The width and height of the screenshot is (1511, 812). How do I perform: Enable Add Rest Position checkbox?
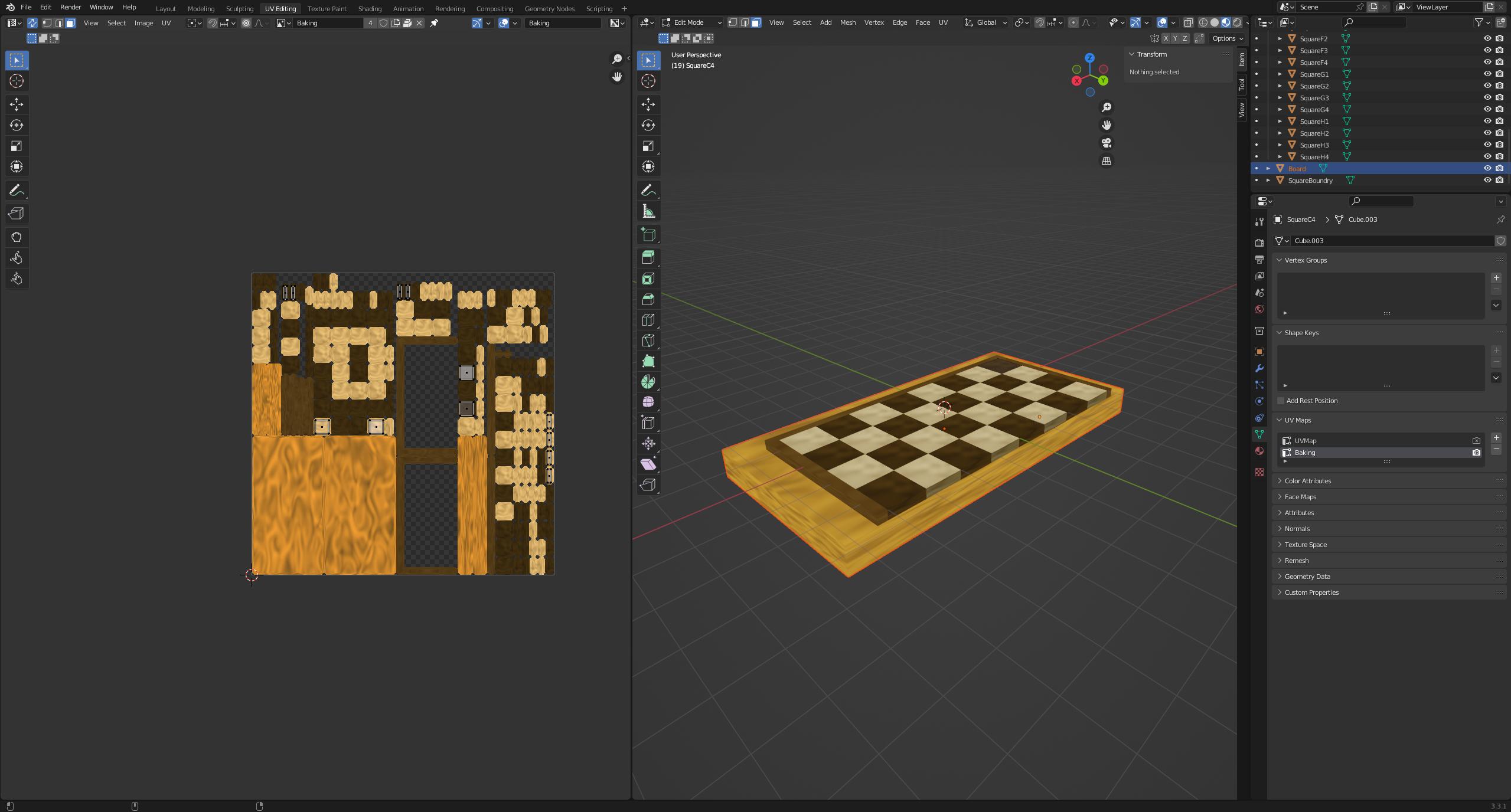pyautogui.click(x=1281, y=401)
